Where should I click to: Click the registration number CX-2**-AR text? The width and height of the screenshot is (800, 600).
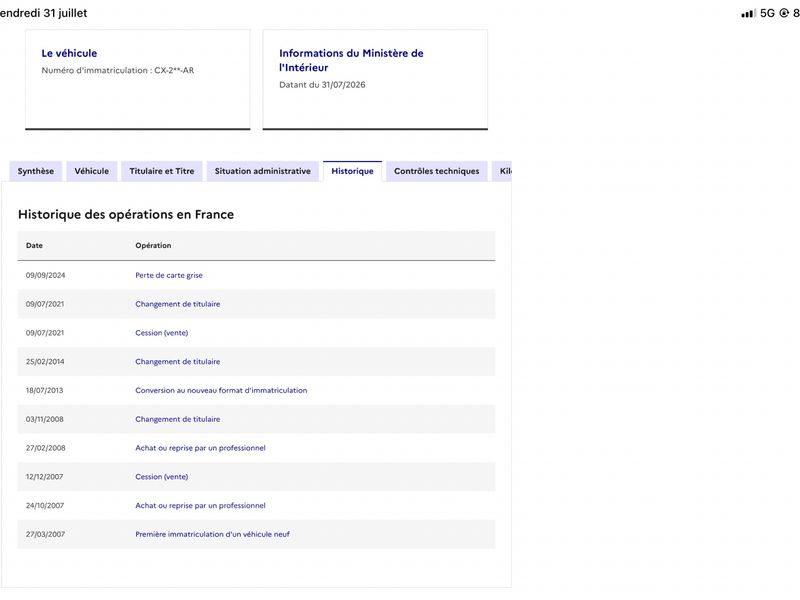click(x=174, y=70)
